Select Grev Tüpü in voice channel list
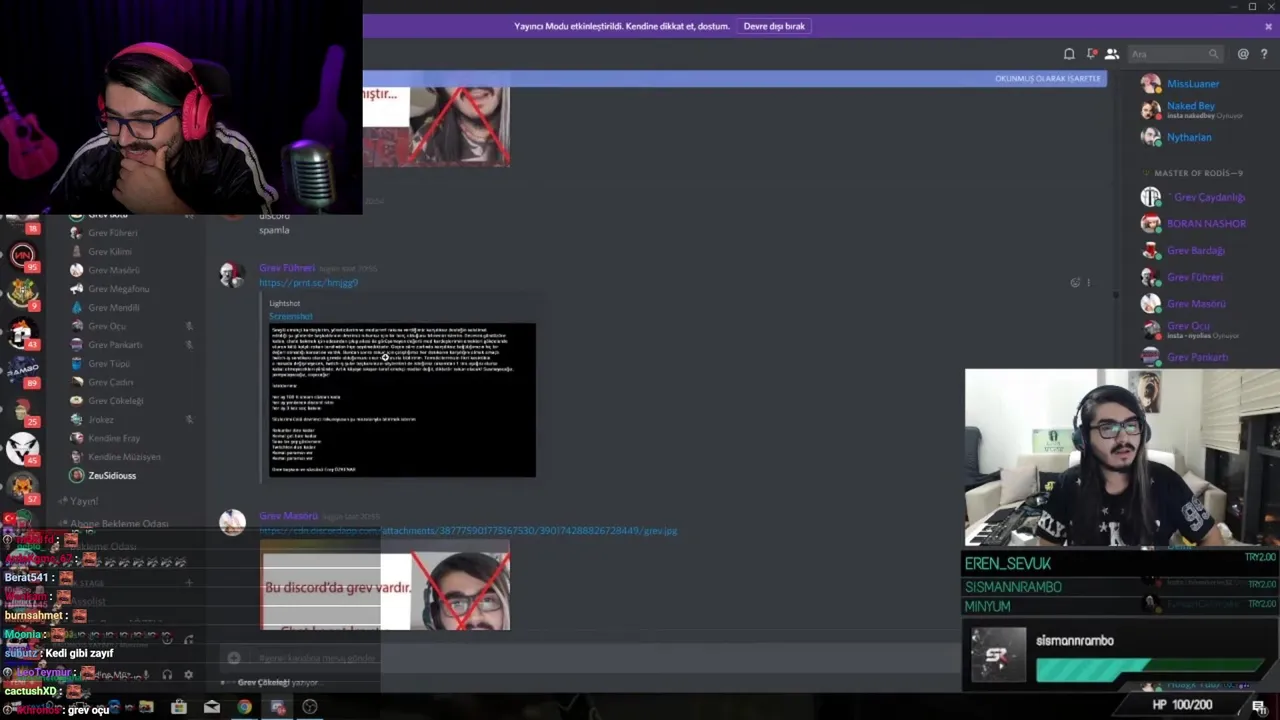Viewport: 1280px width, 720px height. tap(108, 364)
